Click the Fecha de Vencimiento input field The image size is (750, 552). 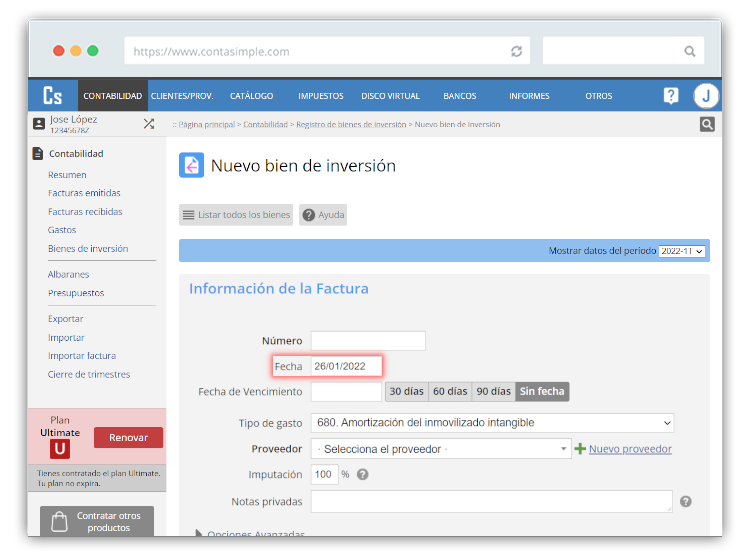coord(346,391)
